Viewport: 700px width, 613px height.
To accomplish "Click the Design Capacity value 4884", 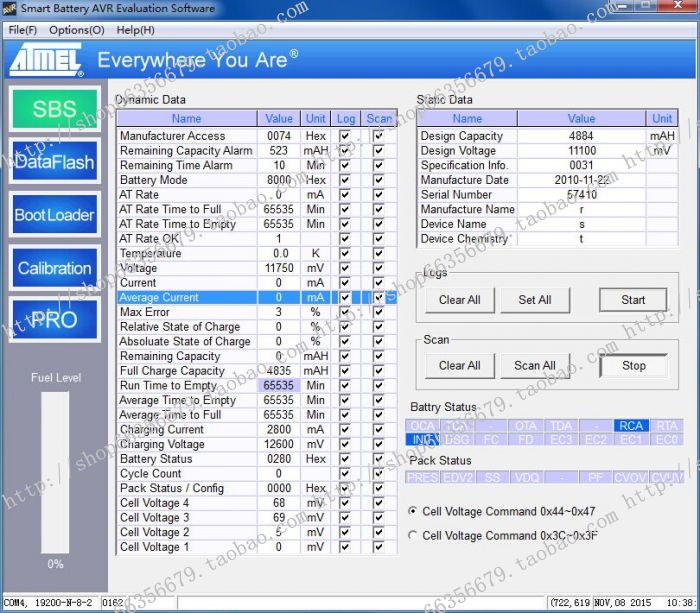I will (x=581, y=136).
